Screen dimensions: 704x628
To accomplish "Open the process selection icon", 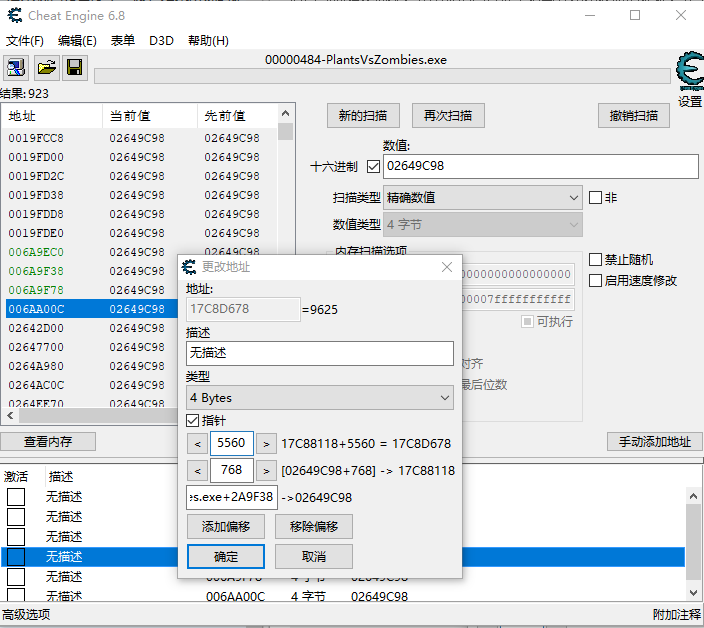I will 16,68.
